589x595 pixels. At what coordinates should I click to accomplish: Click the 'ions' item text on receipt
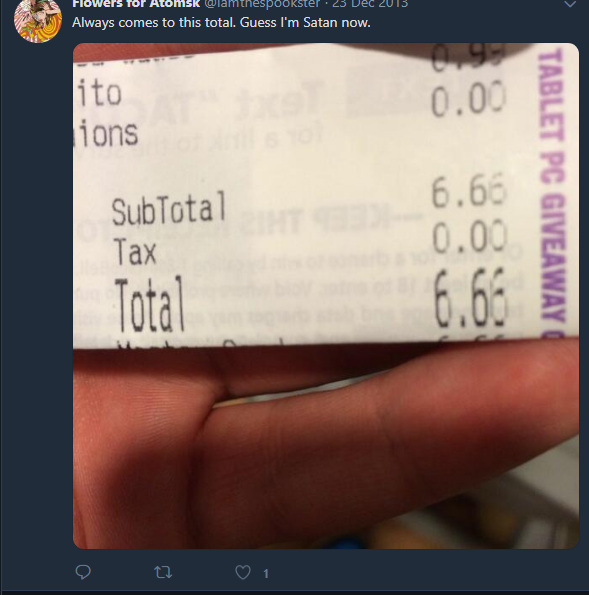pyautogui.click(x=107, y=134)
